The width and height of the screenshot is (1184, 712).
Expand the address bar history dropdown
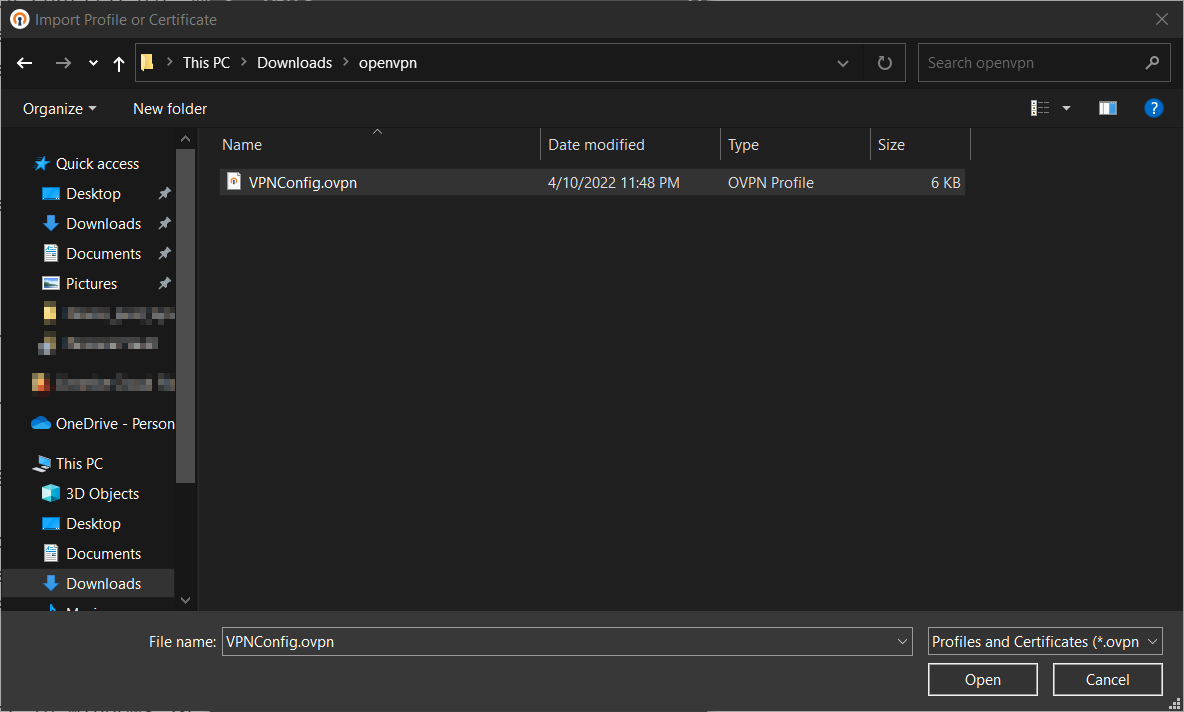(x=842, y=62)
